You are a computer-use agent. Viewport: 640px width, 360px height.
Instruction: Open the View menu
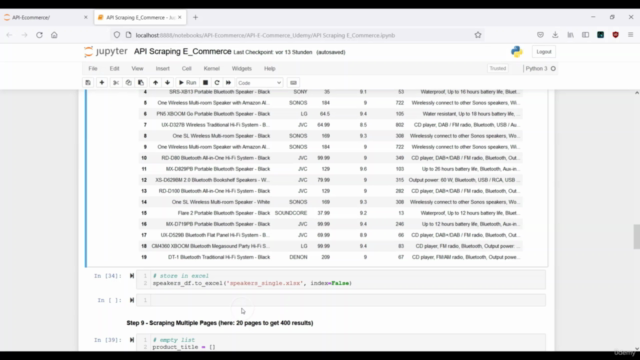pos(137,69)
